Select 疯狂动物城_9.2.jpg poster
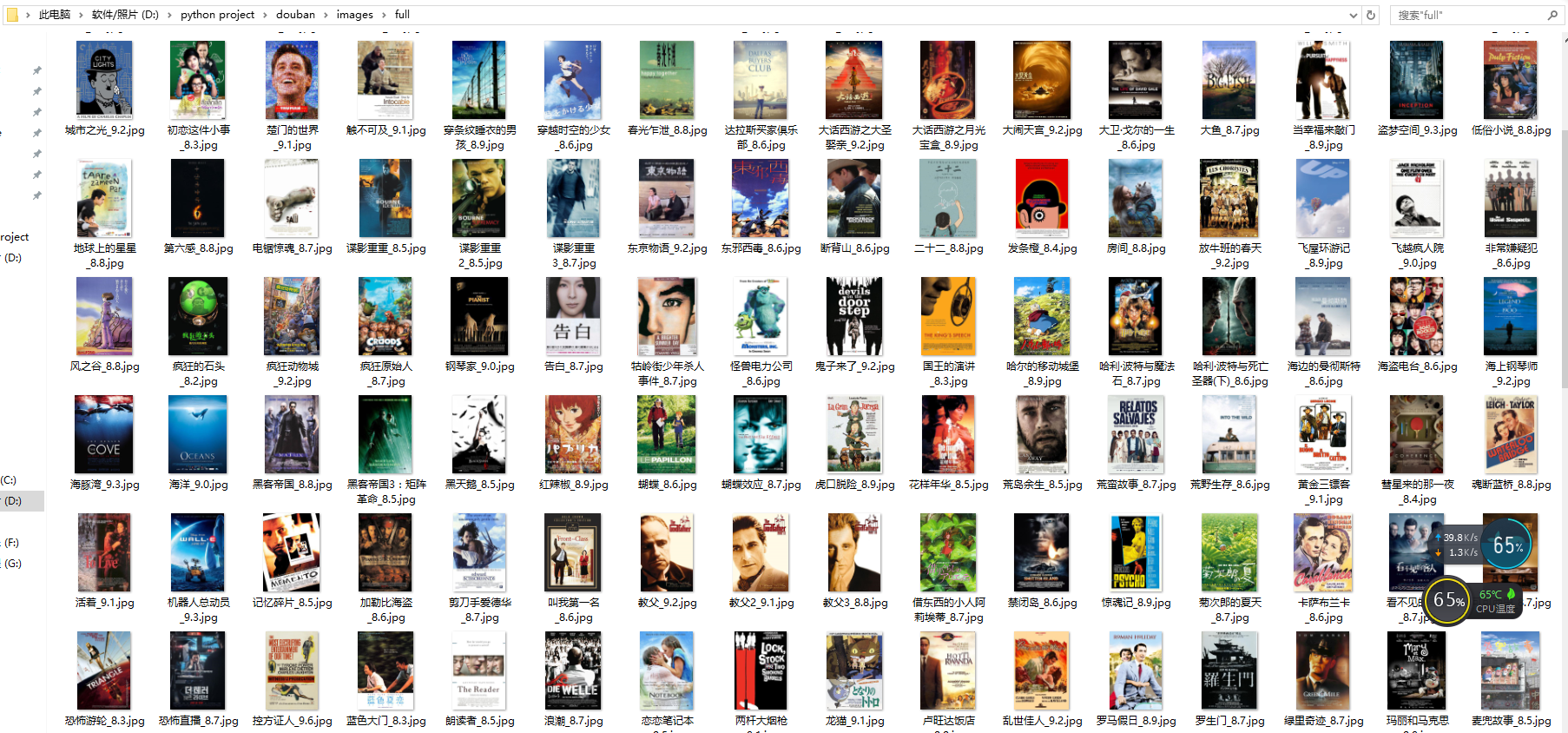The image size is (1568, 733). (292, 316)
